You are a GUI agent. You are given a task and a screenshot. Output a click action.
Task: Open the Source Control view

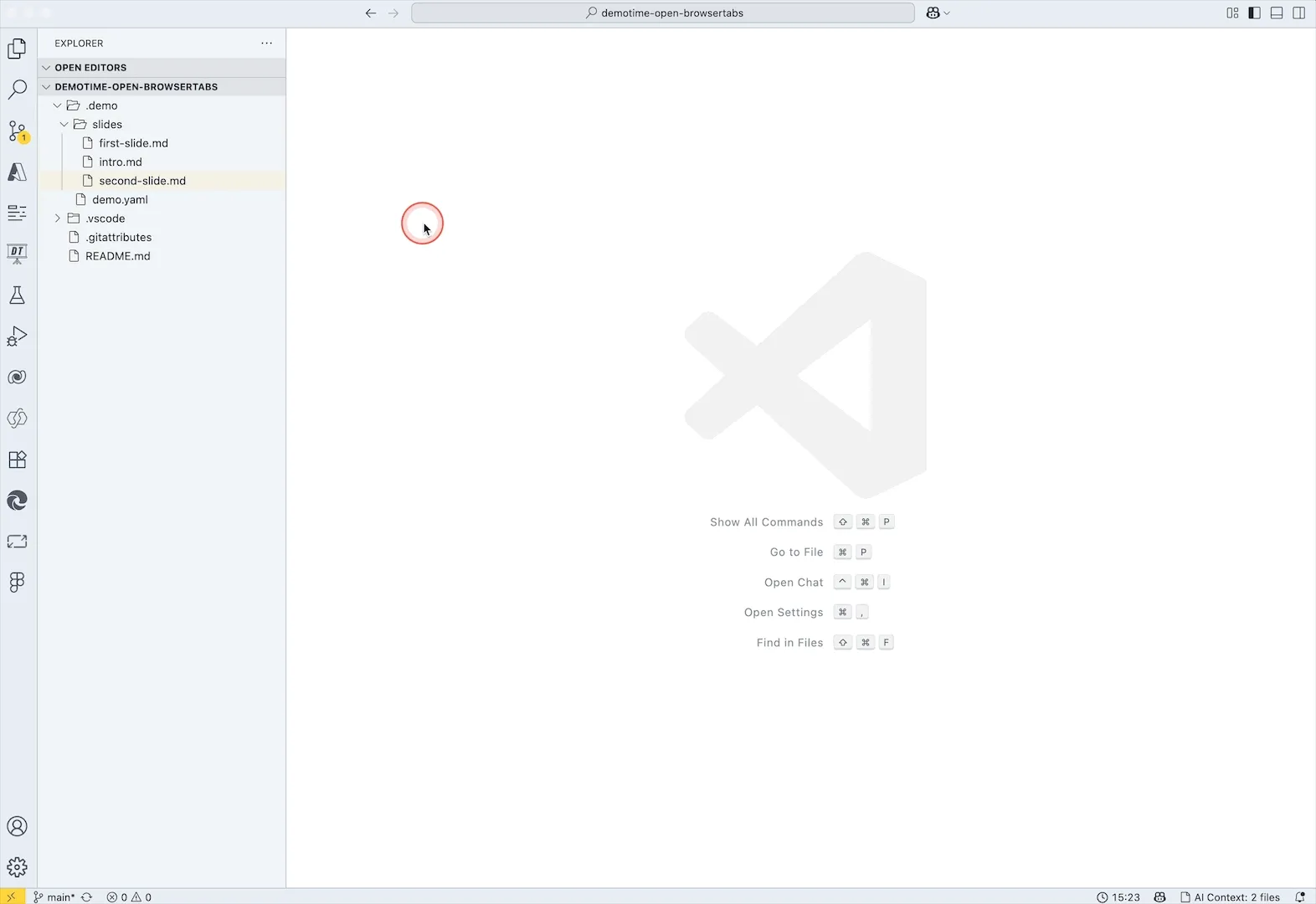click(18, 131)
